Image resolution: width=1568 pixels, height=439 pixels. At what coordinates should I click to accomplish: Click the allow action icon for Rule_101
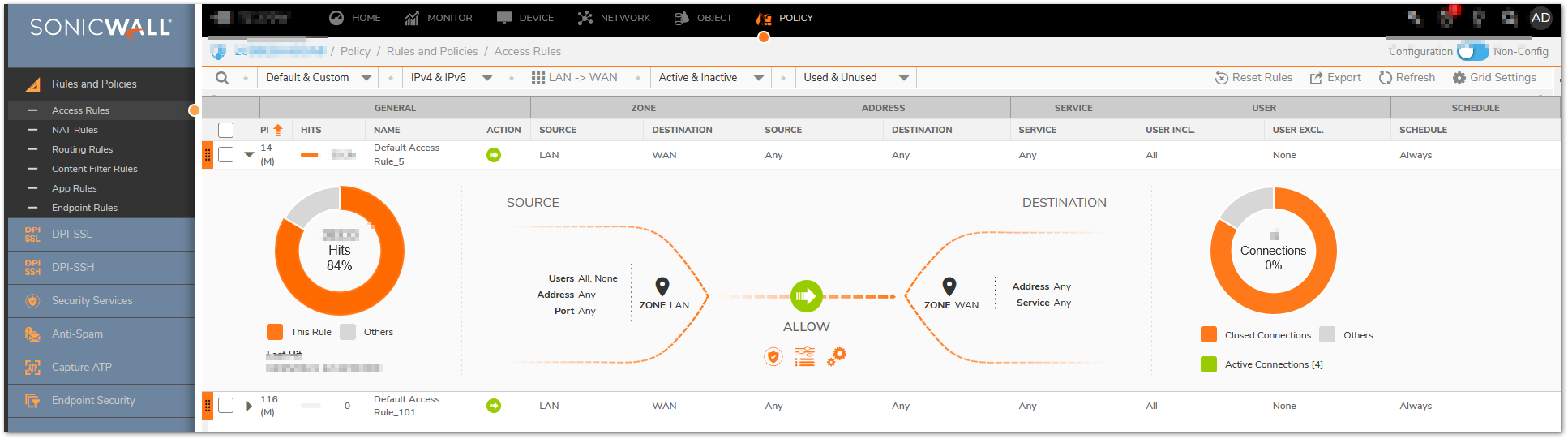(x=494, y=406)
